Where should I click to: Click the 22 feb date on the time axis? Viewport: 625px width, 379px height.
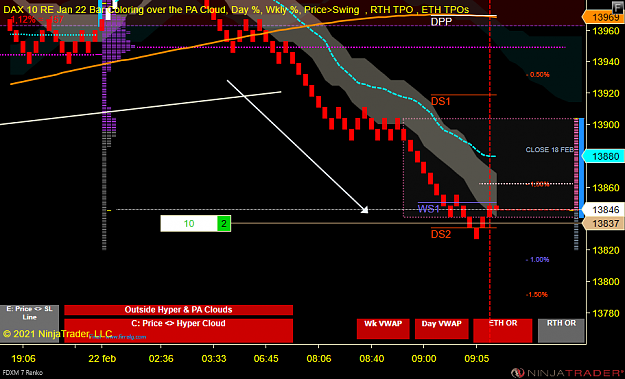(102, 359)
